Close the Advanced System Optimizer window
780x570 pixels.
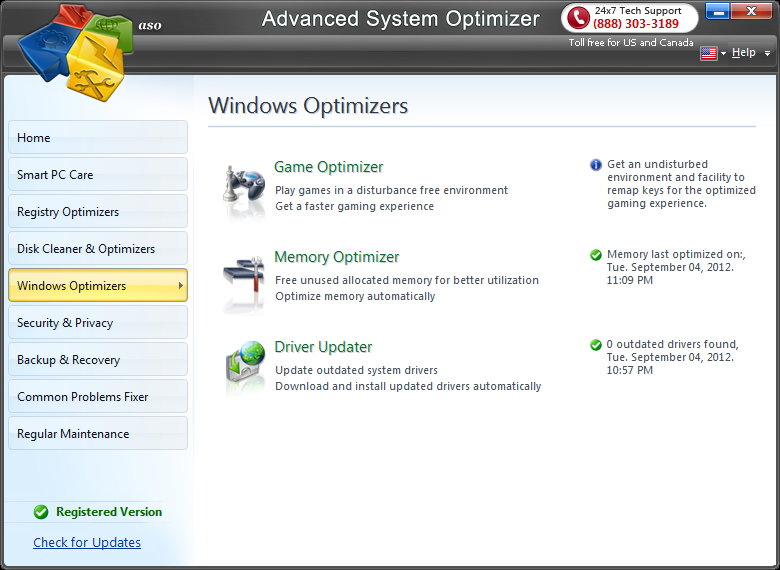coord(751,11)
